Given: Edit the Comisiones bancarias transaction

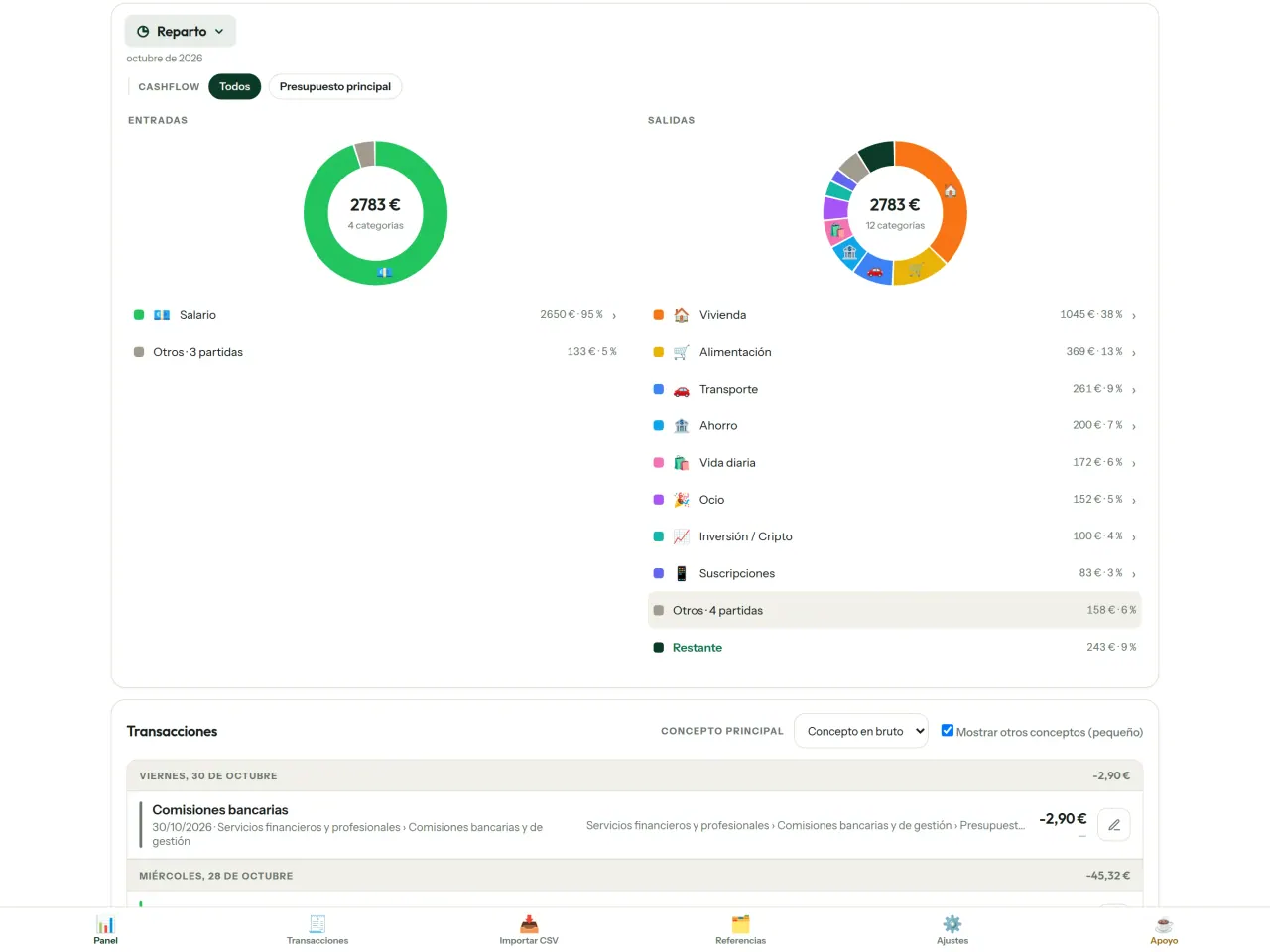Looking at the screenshot, I should [x=1114, y=825].
